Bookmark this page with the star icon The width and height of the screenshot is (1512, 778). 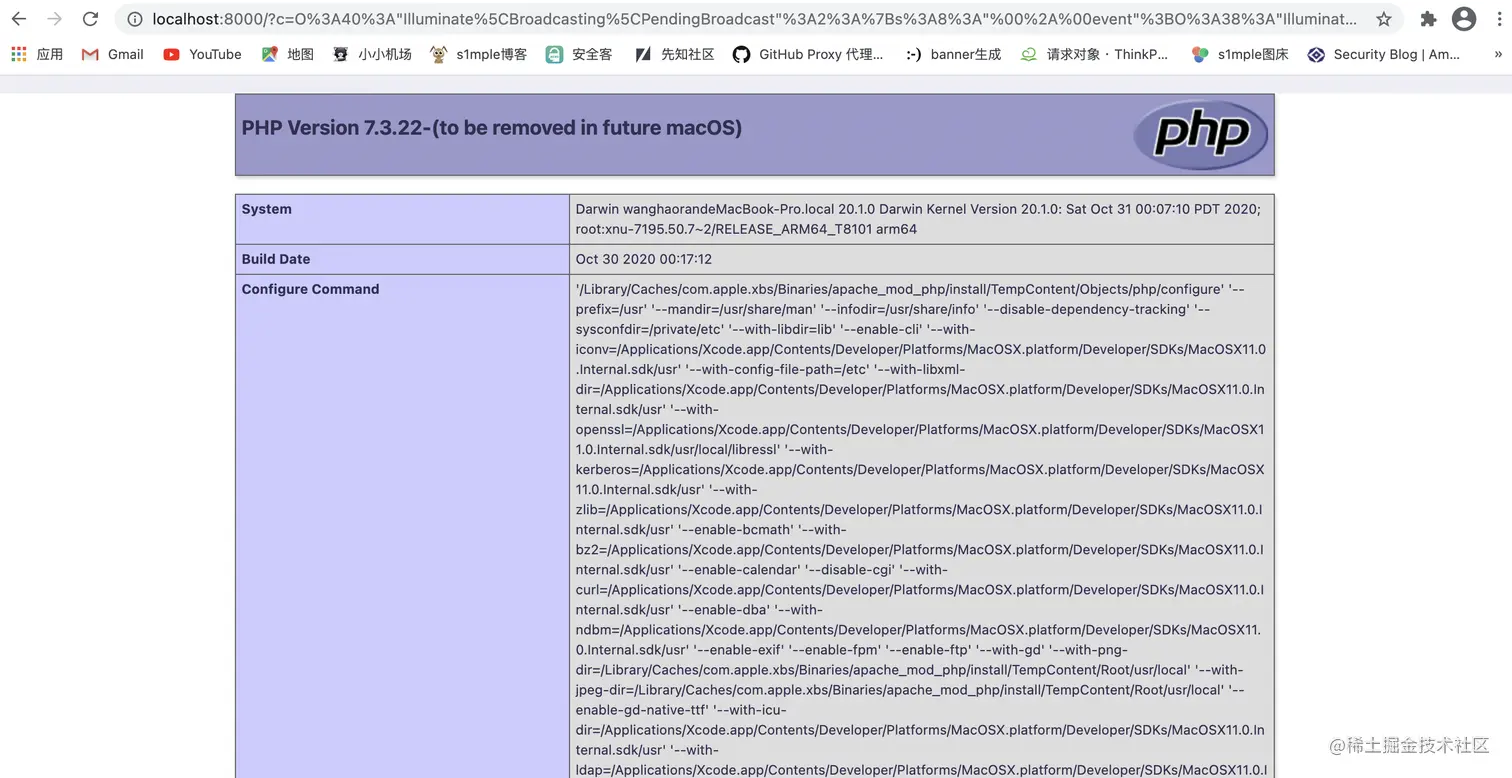click(x=1383, y=19)
